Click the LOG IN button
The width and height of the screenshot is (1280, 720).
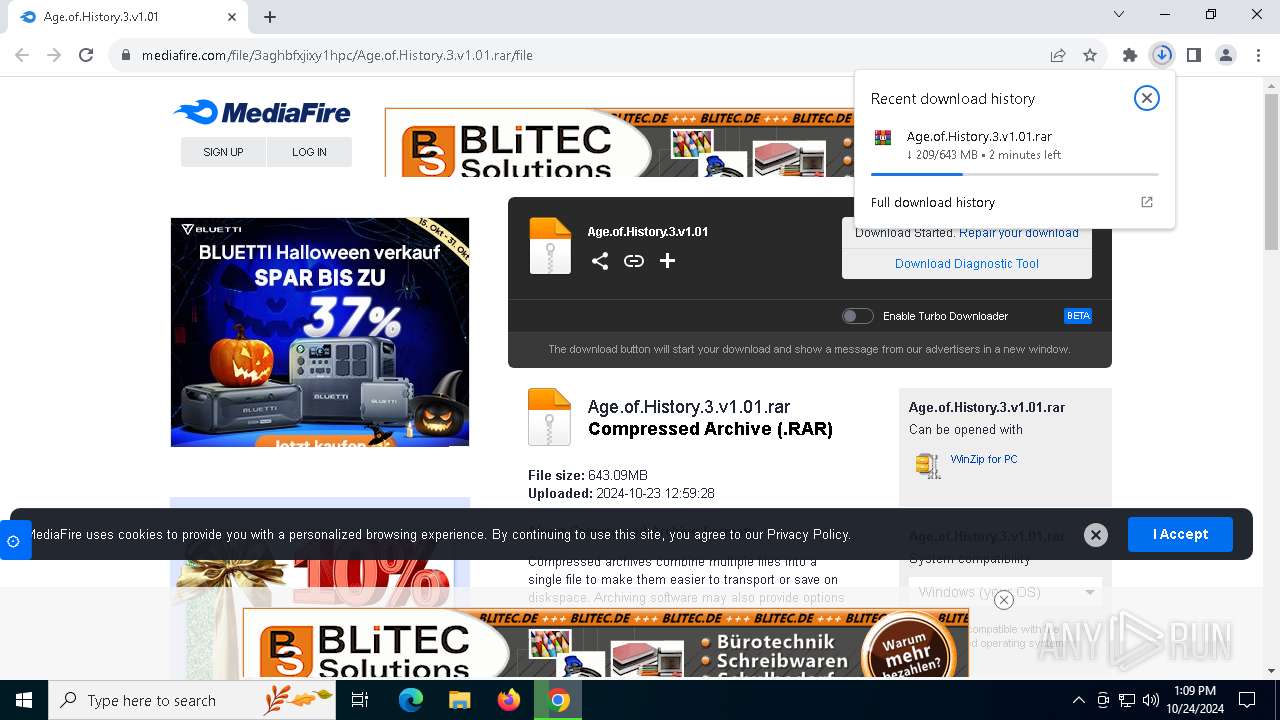click(309, 152)
